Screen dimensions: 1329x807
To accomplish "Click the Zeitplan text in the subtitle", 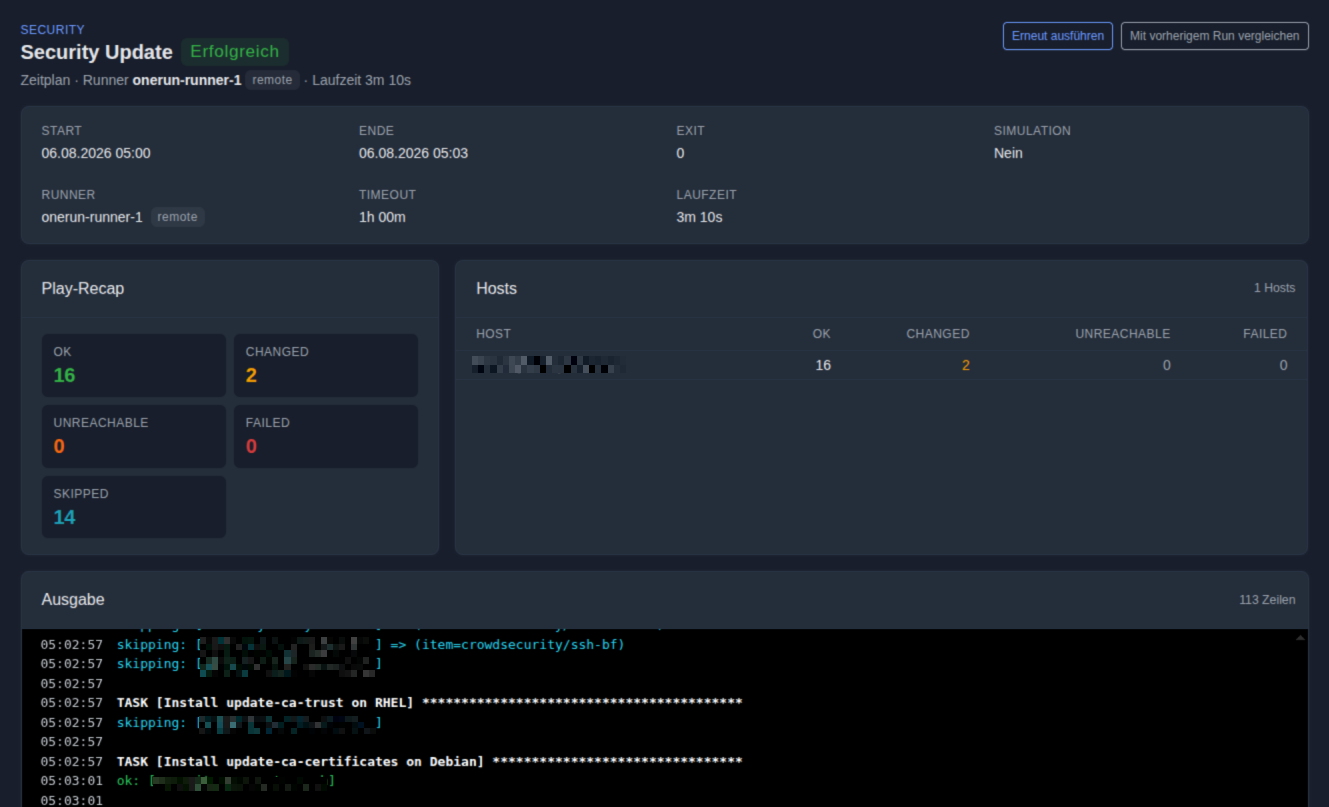I will pyautogui.click(x=45, y=80).
